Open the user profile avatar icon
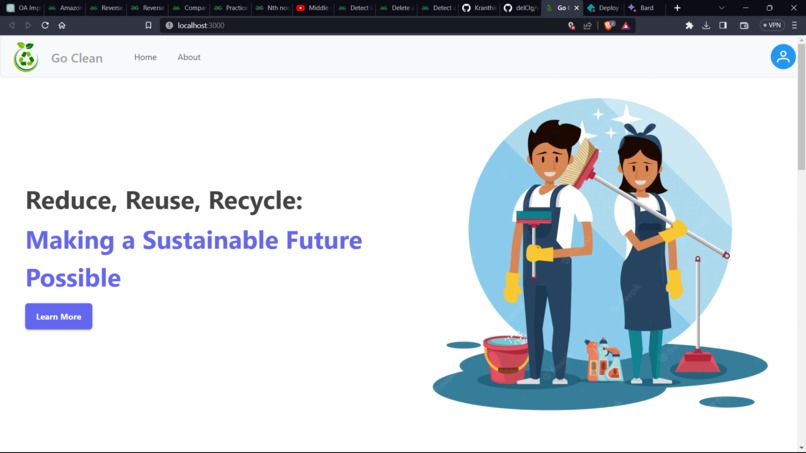 click(x=782, y=57)
